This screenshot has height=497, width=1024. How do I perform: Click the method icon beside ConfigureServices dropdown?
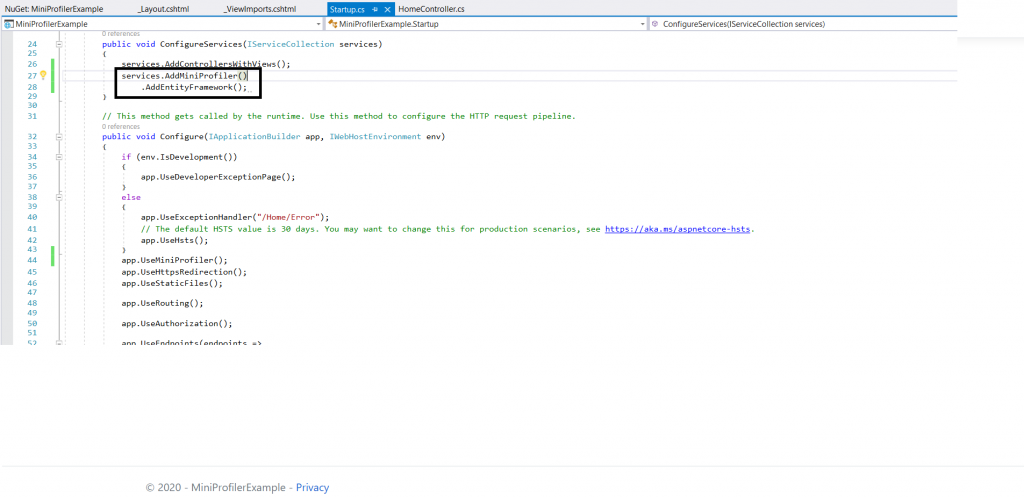coord(655,24)
